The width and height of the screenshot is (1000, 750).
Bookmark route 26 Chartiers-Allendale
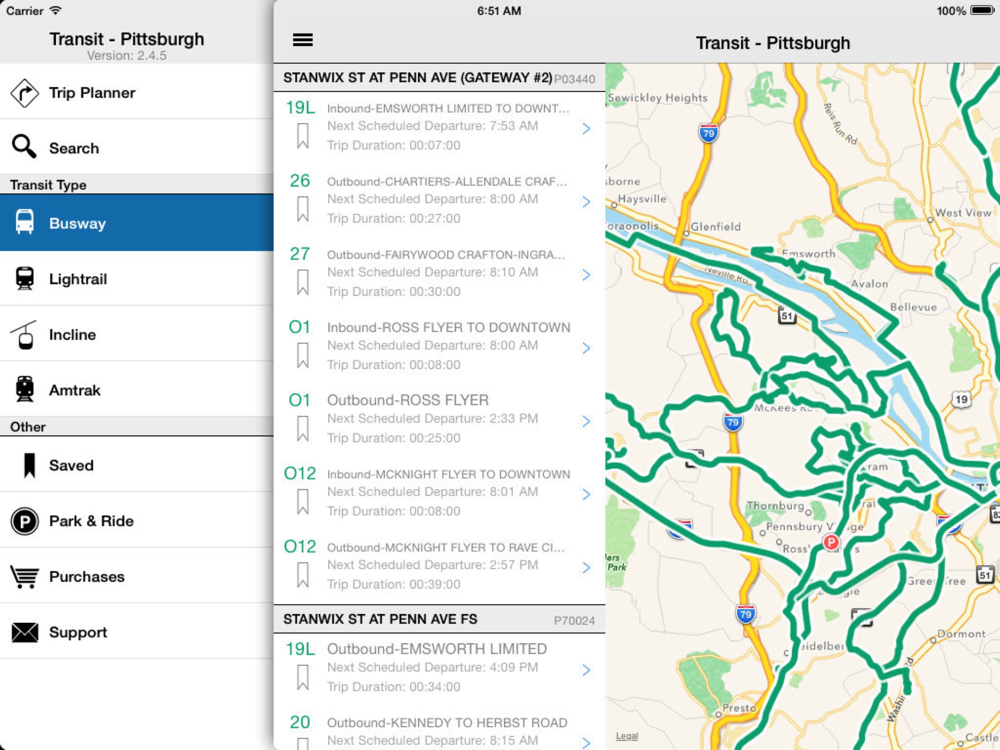tap(303, 209)
